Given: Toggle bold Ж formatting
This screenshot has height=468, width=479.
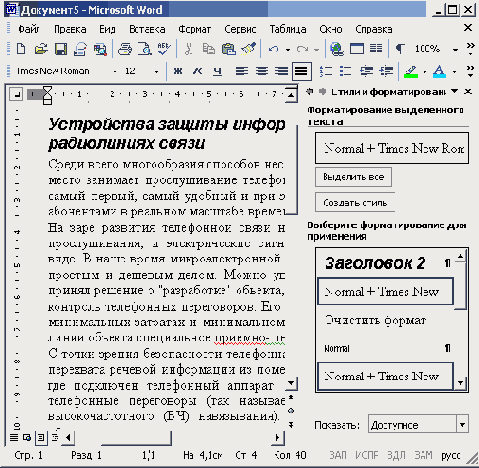Looking at the screenshot, I should click(x=178, y=71).
